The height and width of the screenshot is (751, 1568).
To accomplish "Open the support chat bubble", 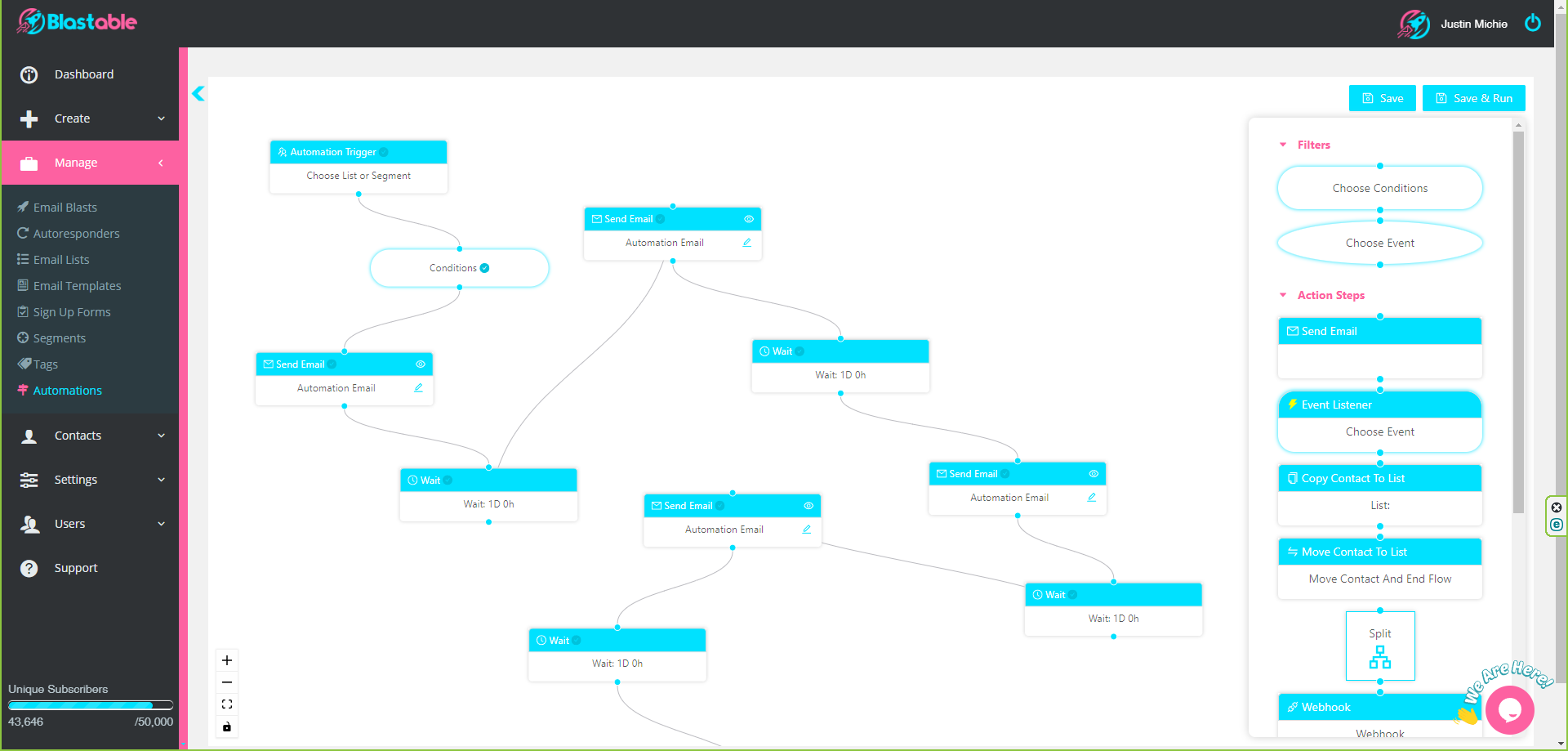I will (1509, 710).
